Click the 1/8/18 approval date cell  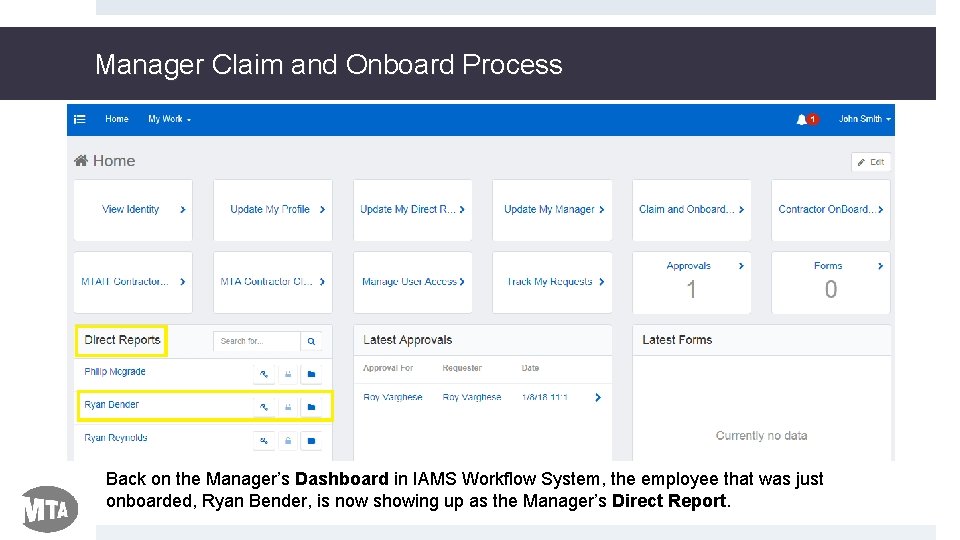click(x=544, y=397)
